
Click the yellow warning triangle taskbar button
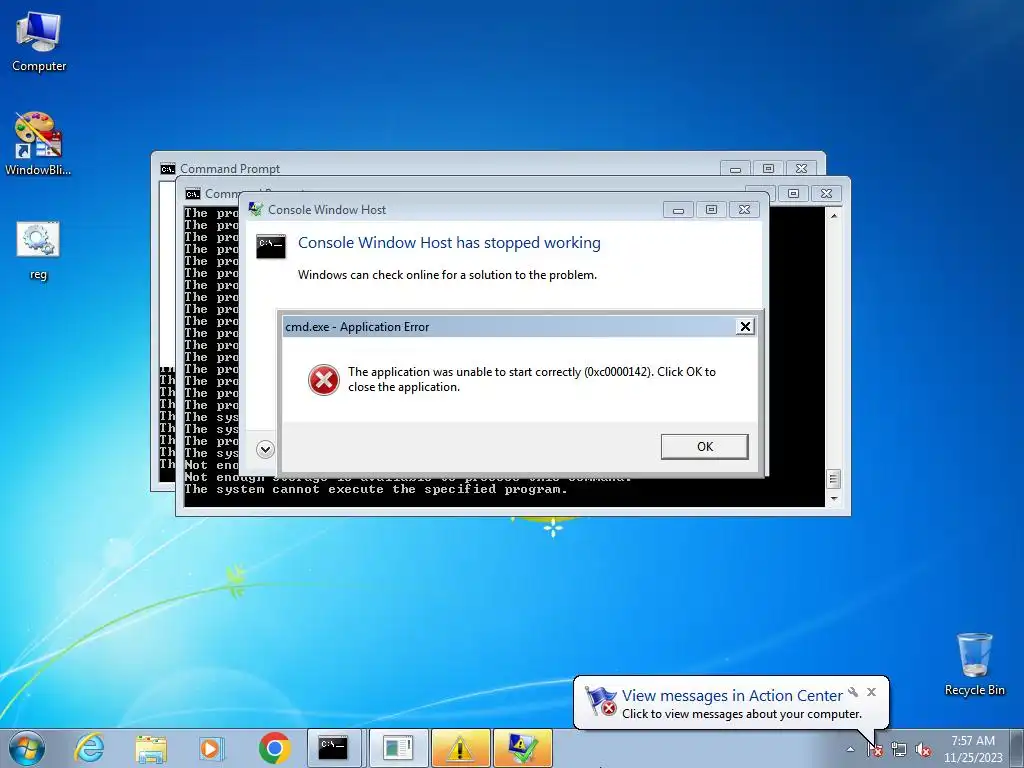[460, 748]
